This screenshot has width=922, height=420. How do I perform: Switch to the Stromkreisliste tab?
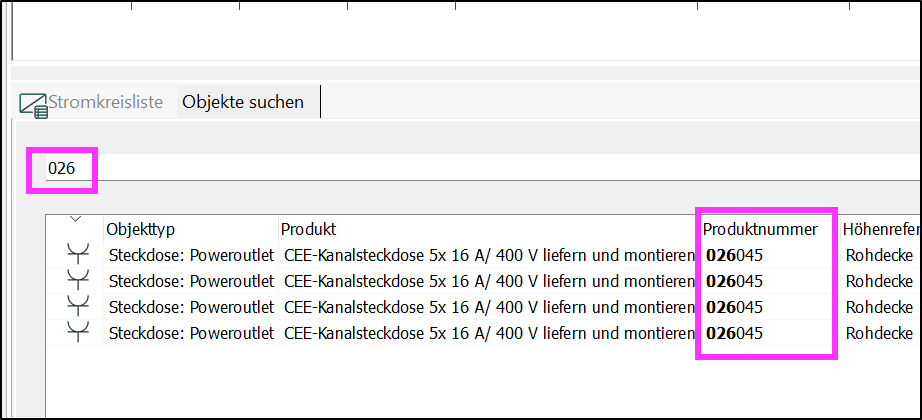pos(105,102)
